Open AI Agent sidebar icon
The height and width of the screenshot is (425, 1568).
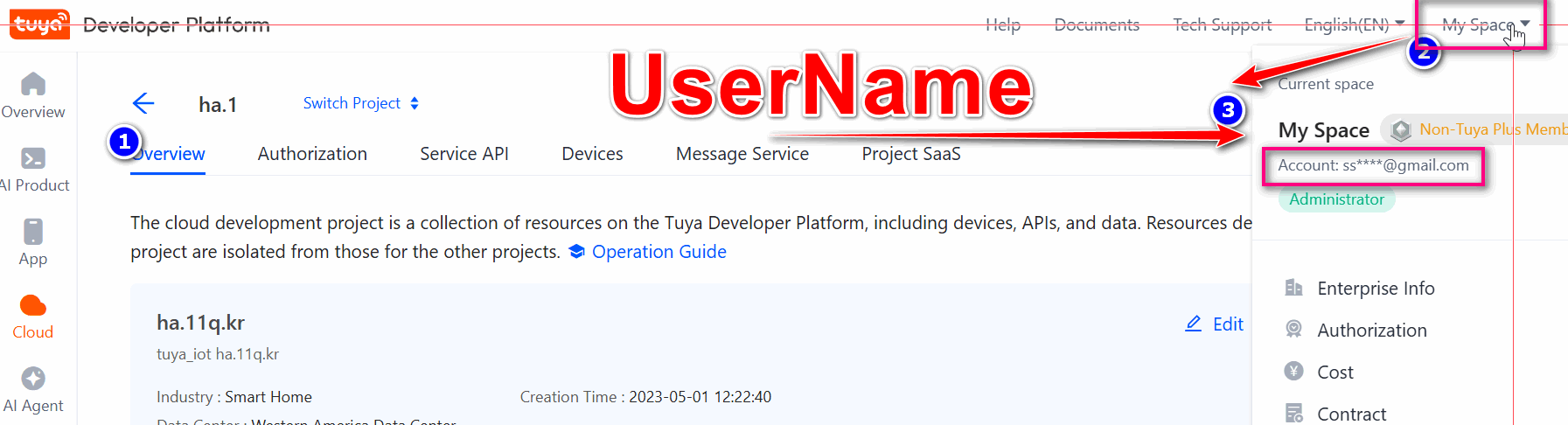(32, 379)
